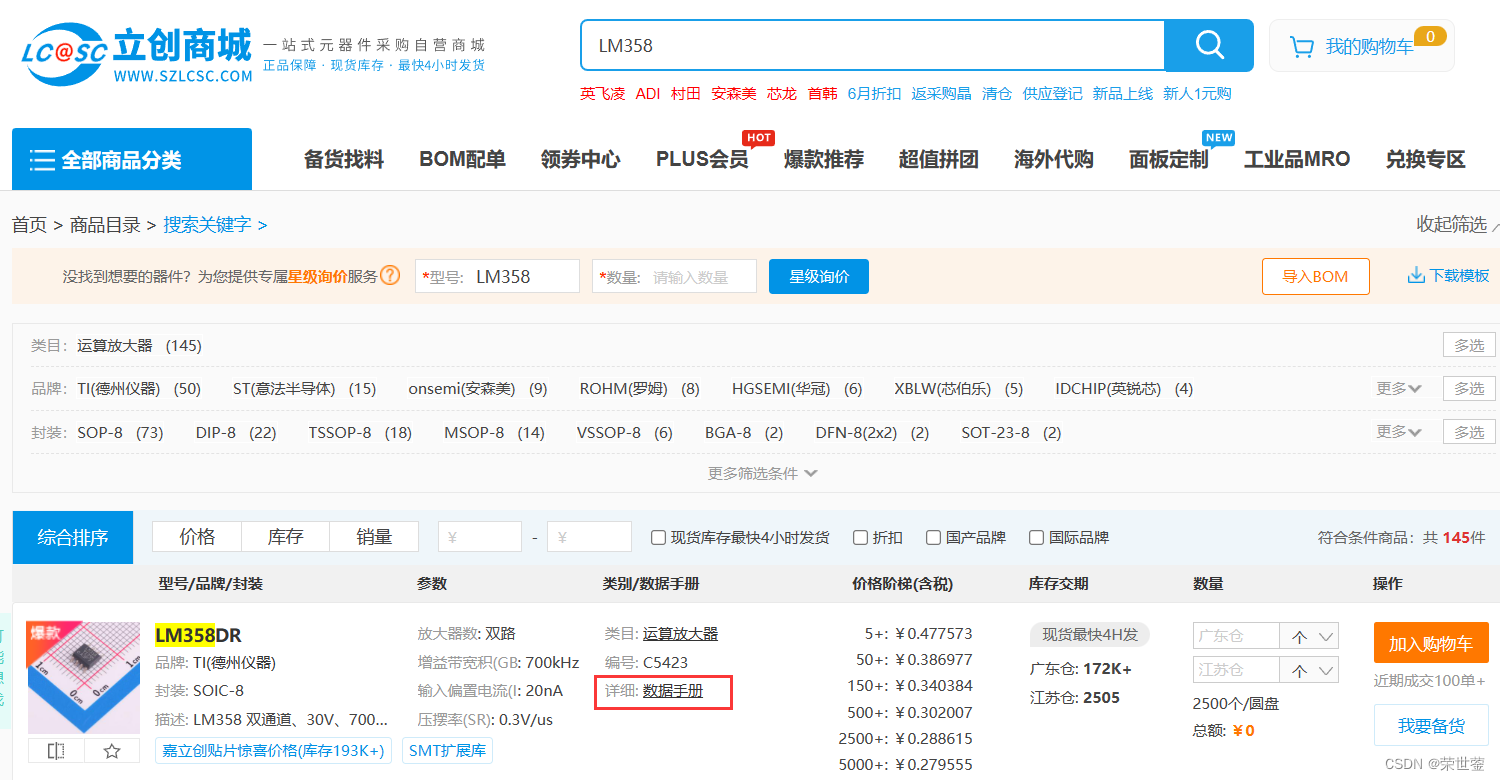This screenshot has height=780, width=1500.
Task: Filter by package SOP-8
Action: pyautogui.click(x=120, y=432)
